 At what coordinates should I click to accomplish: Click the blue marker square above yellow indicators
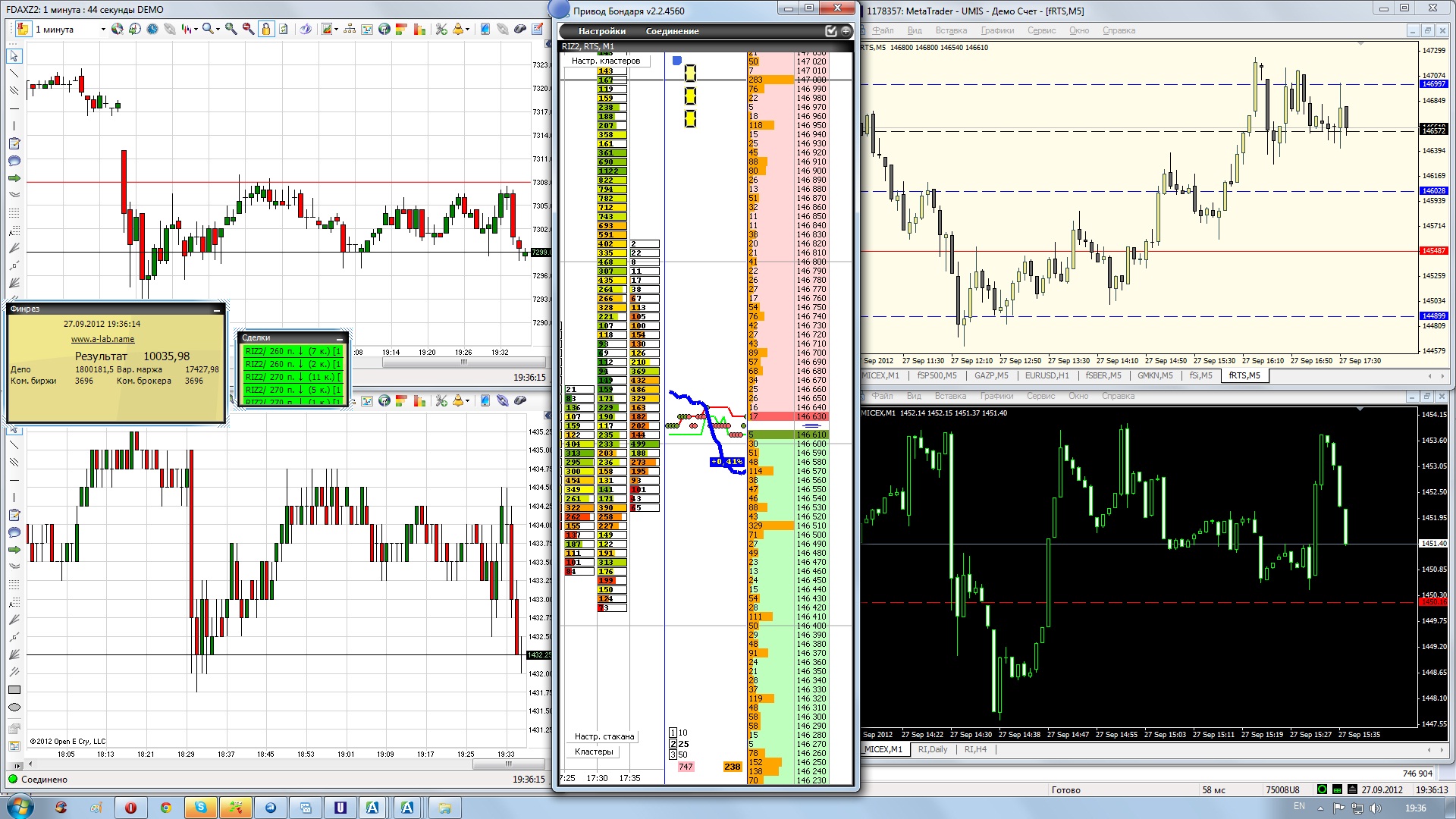pyautogui.click(x=677, y=61)
